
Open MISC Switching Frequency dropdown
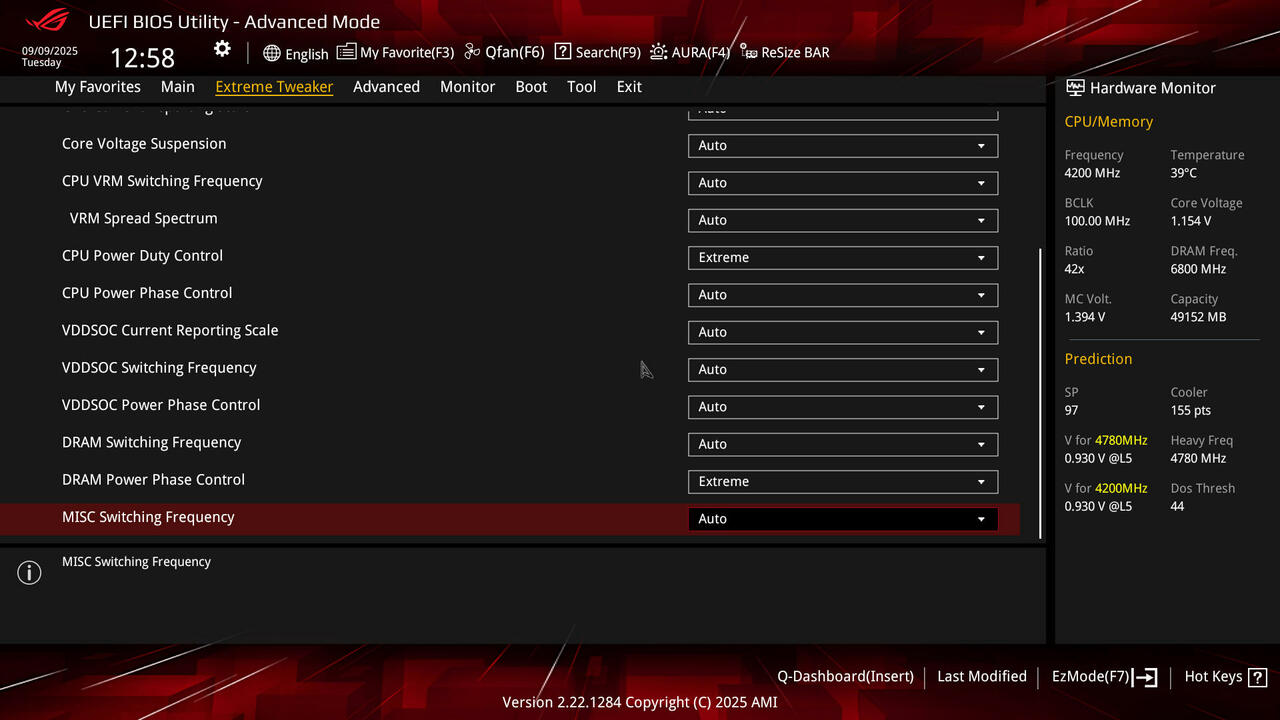coord(843,519)
